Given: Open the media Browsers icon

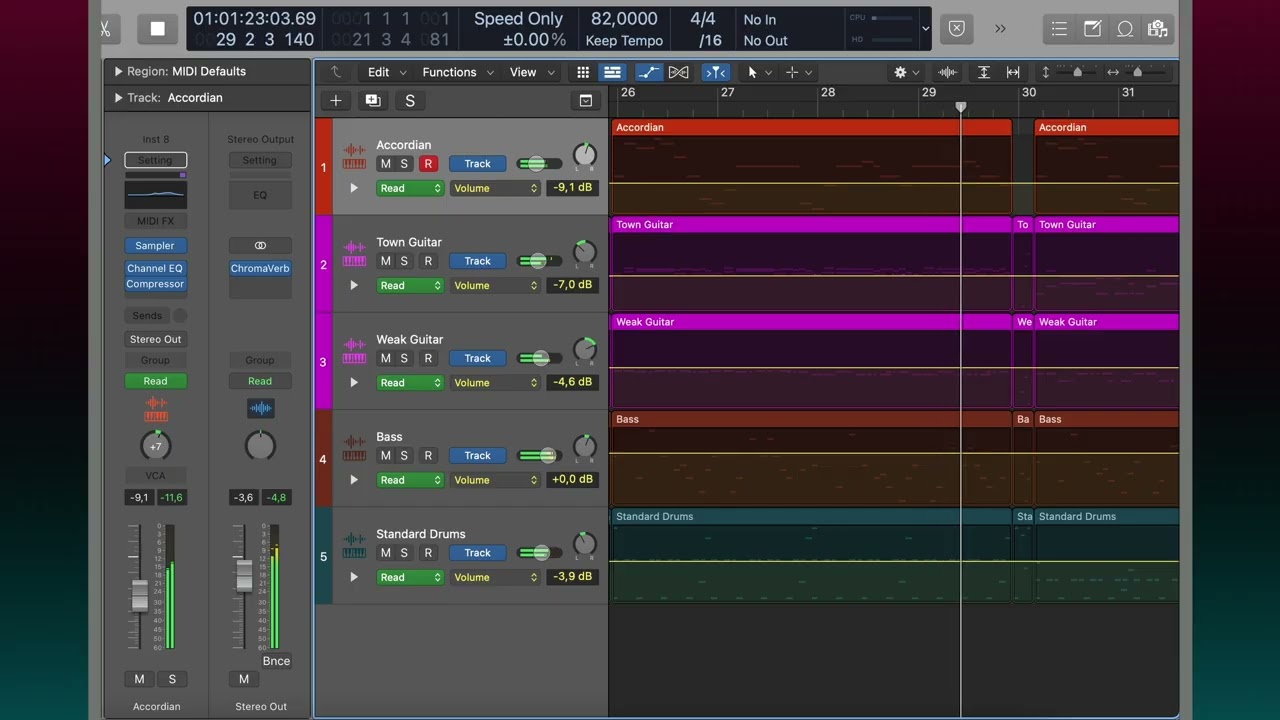Looking at the screenshot, I should click(x=1158, y=29).
